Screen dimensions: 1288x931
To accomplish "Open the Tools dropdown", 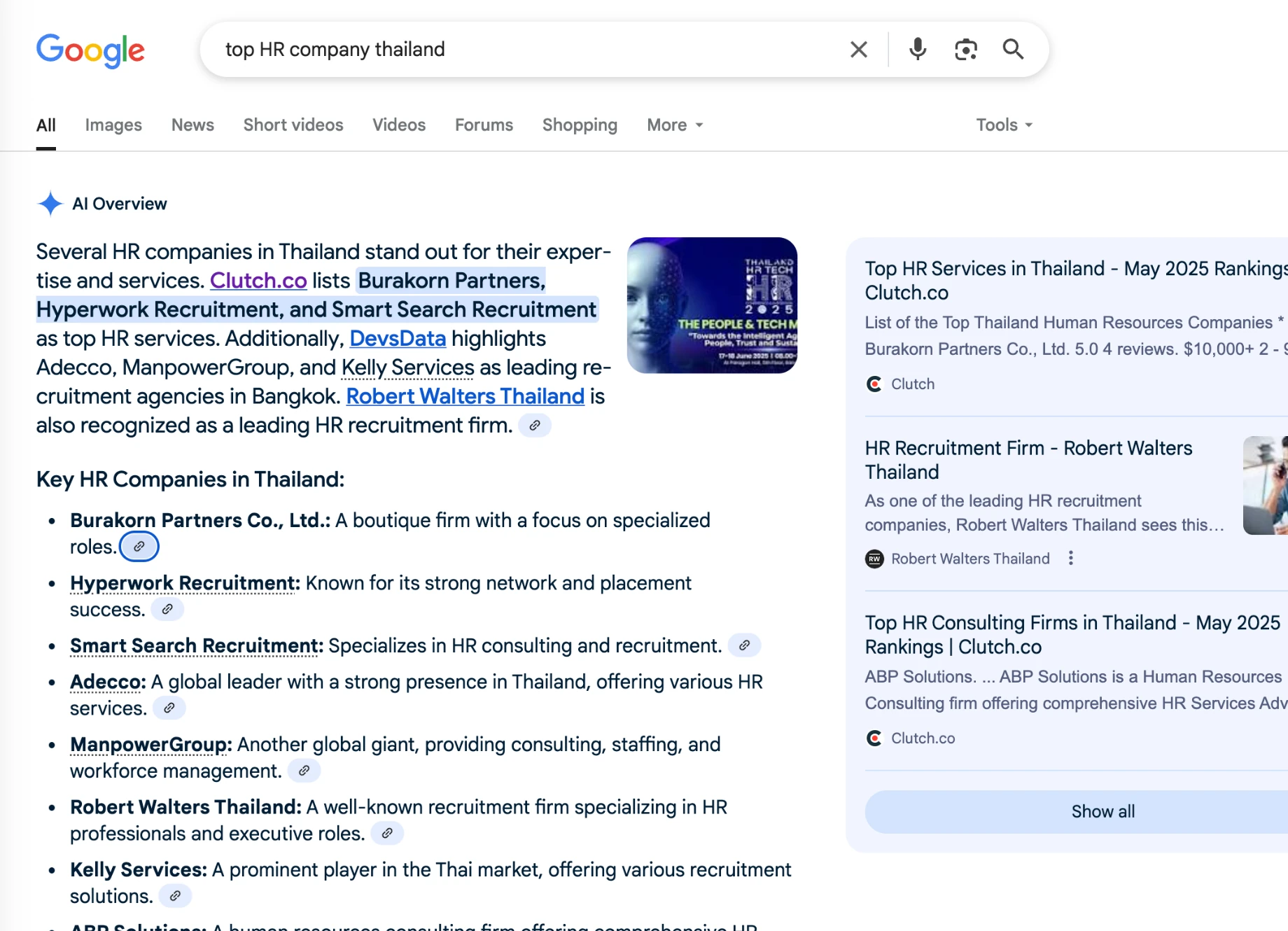I will (1004, 125).
